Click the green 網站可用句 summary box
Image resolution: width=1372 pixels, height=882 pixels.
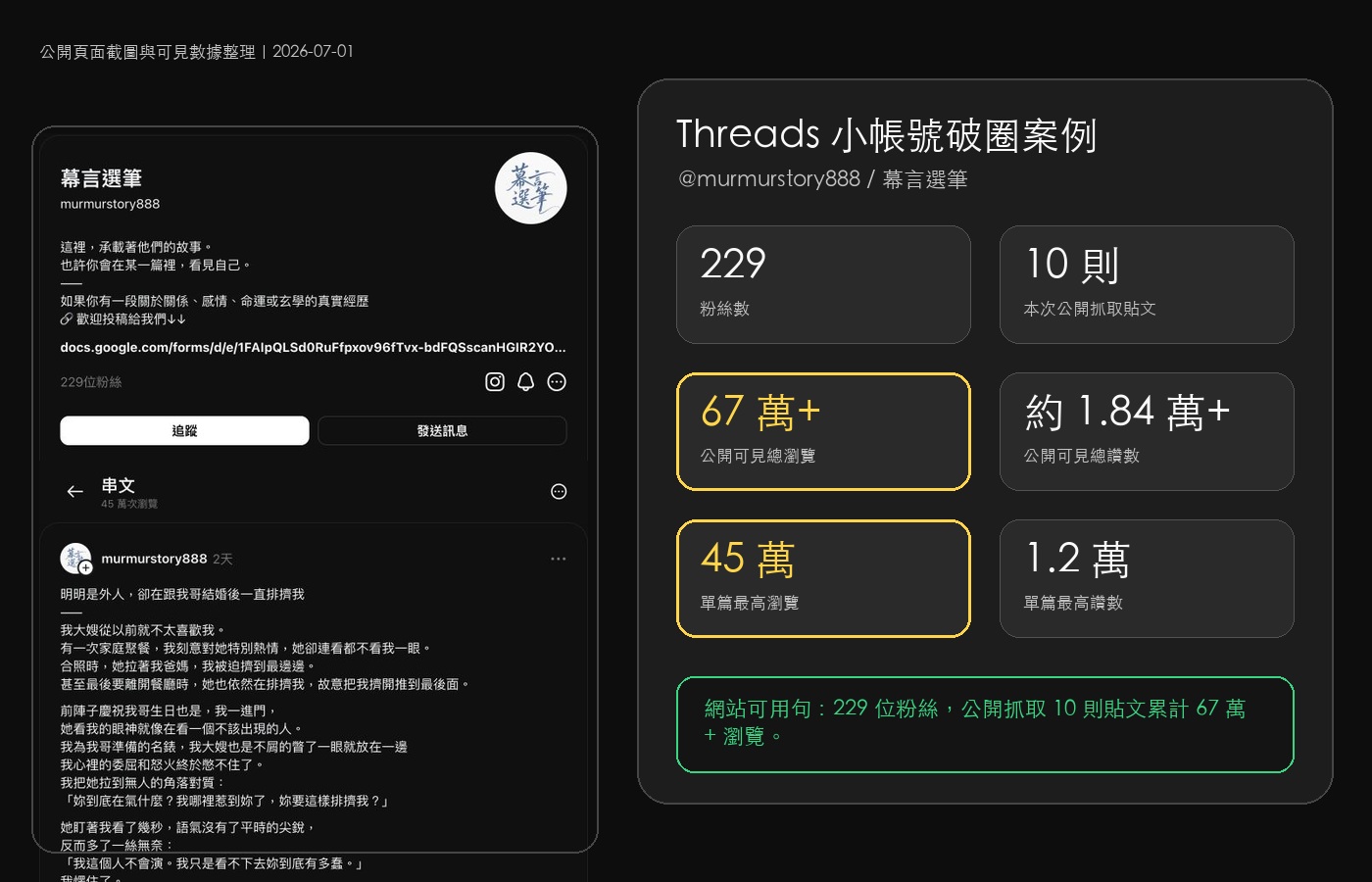coord(985,724)
